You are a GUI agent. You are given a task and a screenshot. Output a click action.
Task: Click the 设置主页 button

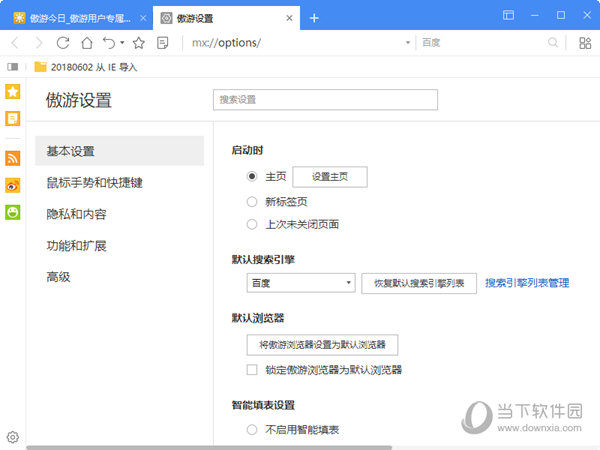(x=329, y=177)
